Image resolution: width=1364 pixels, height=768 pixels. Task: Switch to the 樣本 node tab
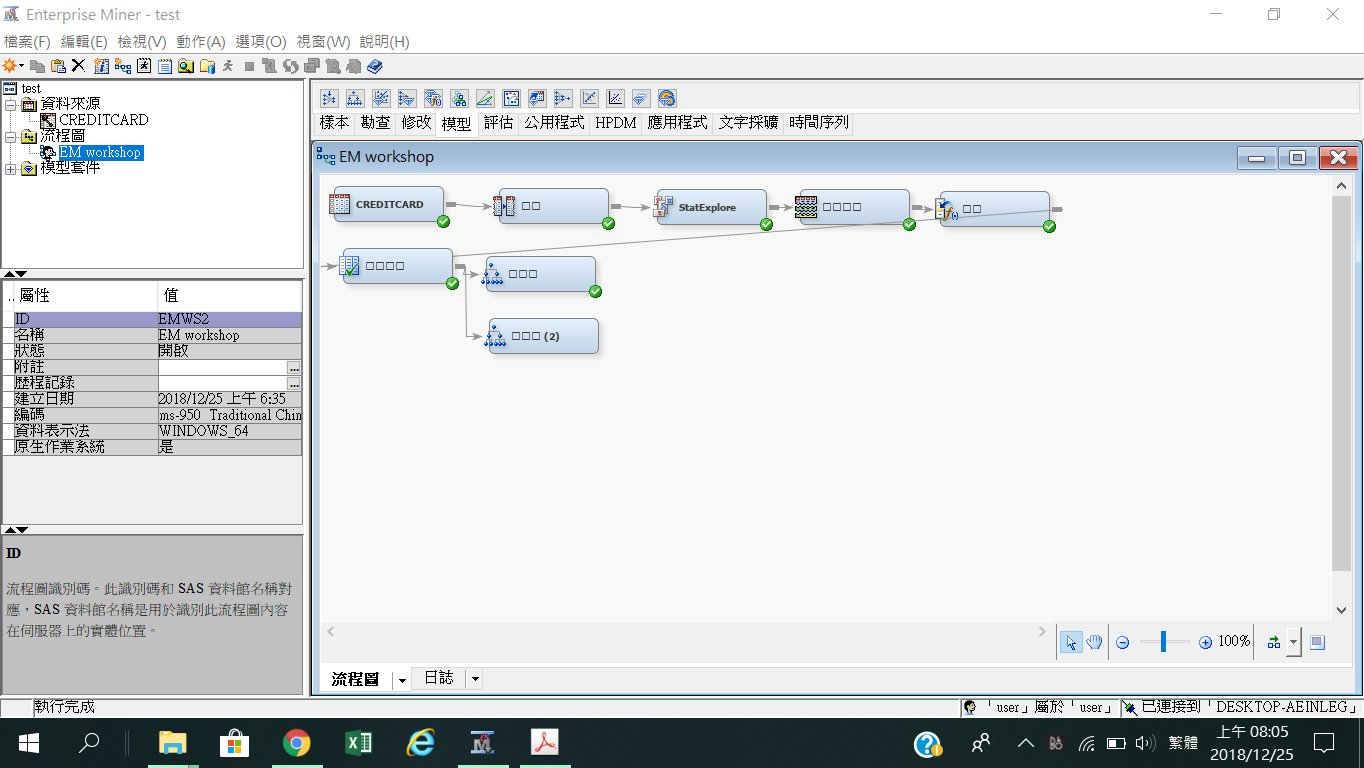pyautogui.click(x=334, y=123)
